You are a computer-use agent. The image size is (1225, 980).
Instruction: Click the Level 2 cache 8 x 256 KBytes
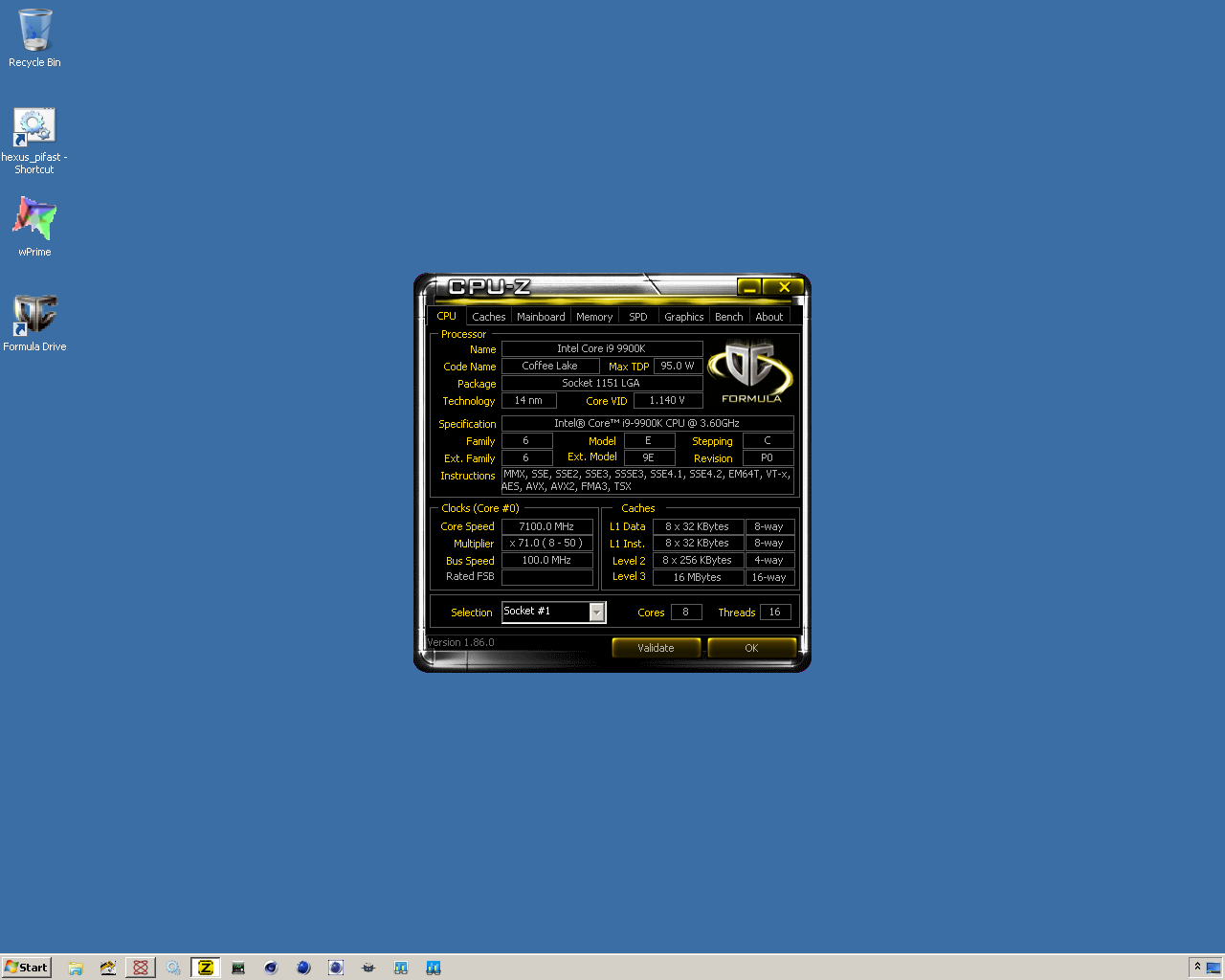pyautogui.click(x=698, y=560)
